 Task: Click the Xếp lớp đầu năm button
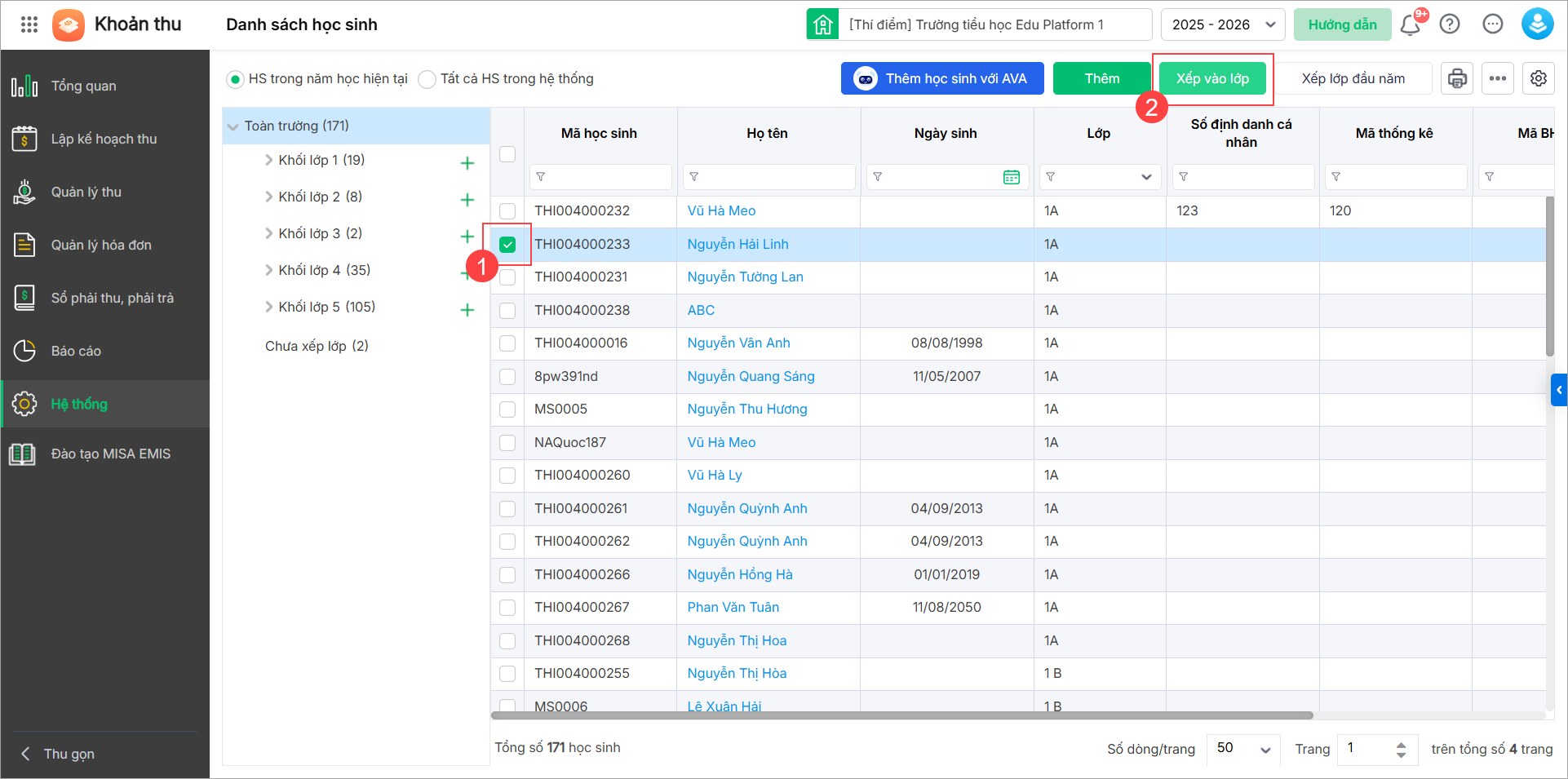[1353, 78]
